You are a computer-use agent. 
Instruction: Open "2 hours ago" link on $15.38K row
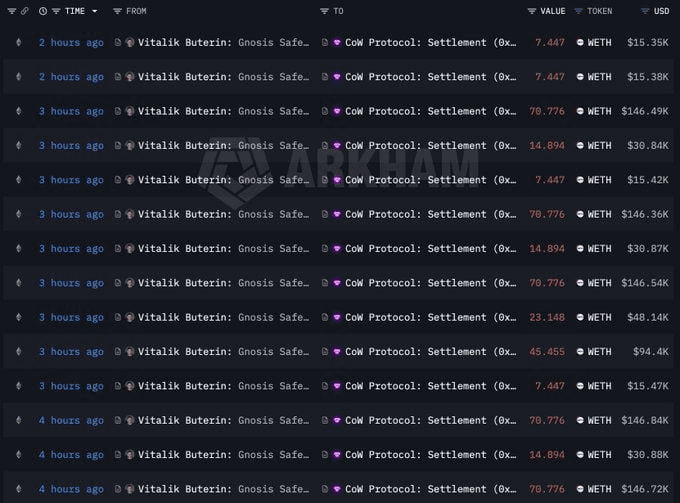click(70, 77)
